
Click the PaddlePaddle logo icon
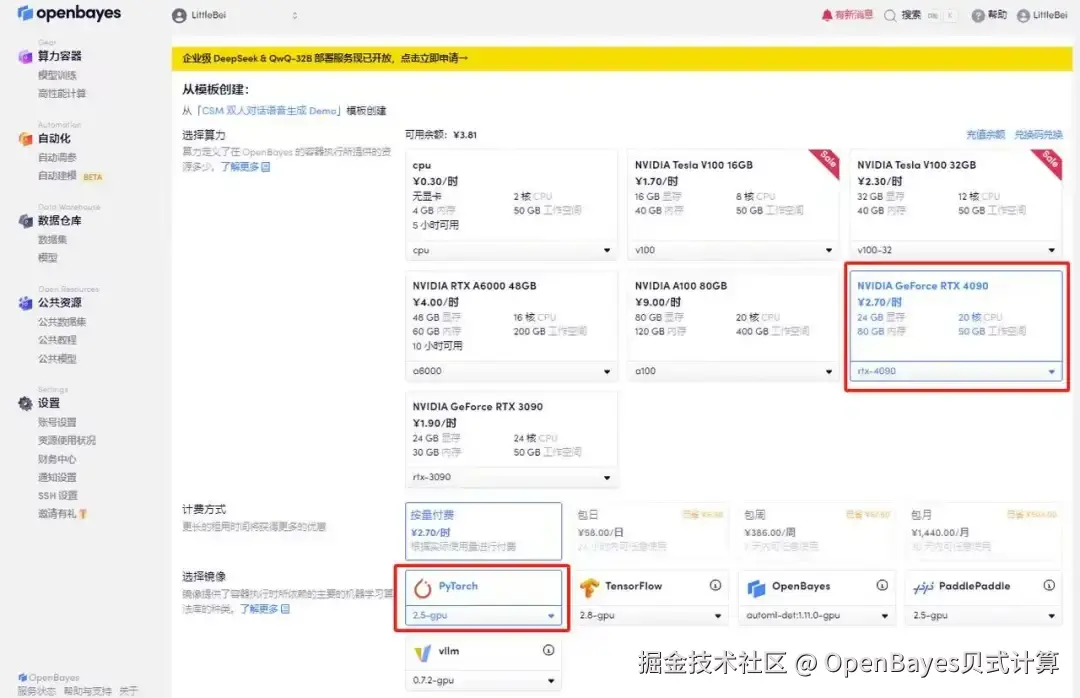[923, 587]
